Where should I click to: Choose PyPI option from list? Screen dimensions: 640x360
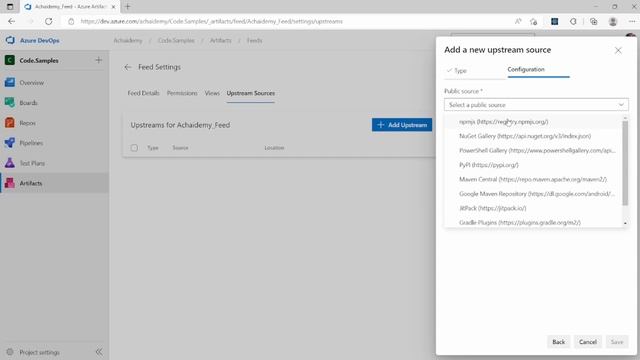(533, 165)
